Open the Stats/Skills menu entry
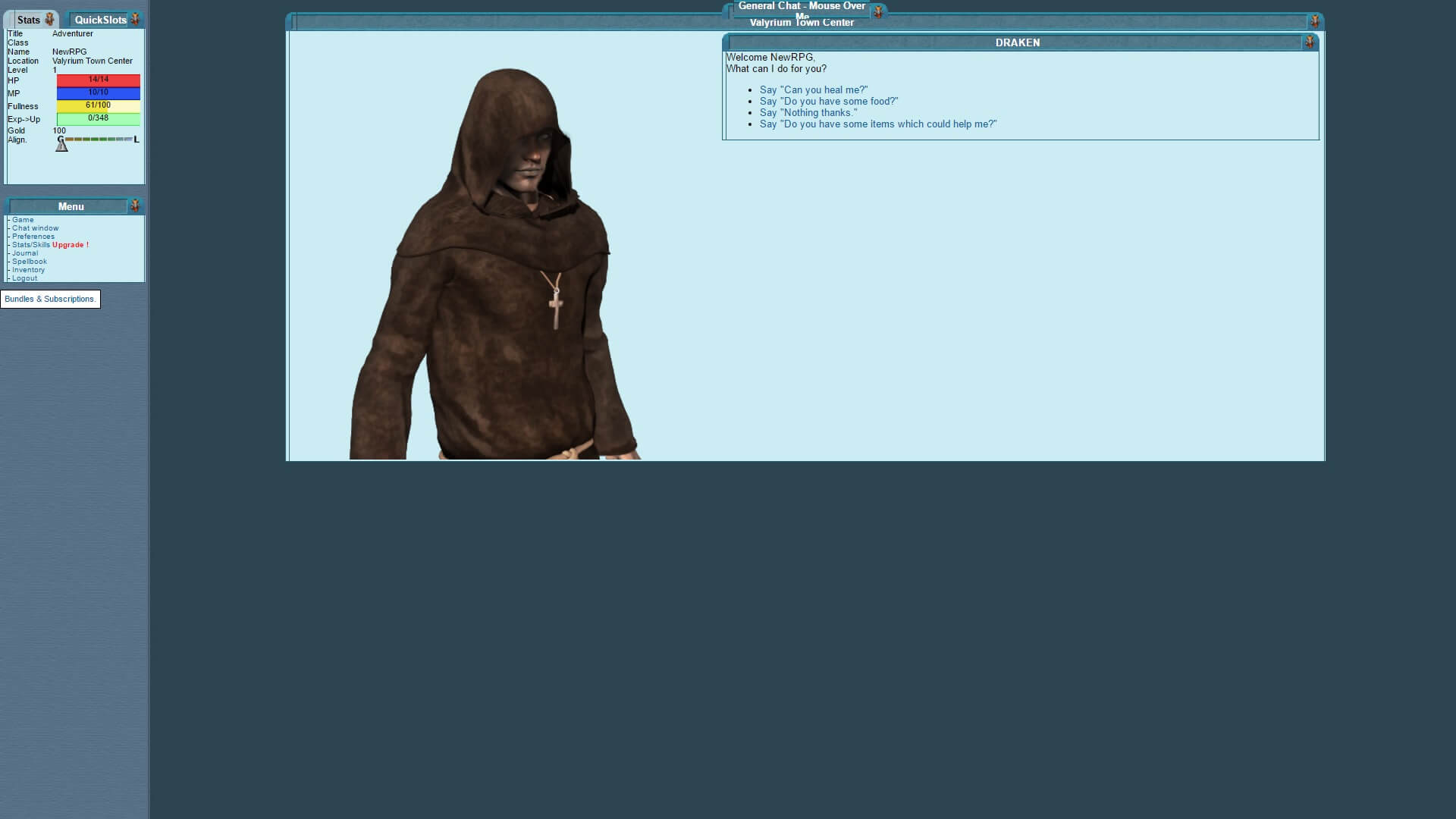This screenshot has height=819, width=1456. click(31, 245)
